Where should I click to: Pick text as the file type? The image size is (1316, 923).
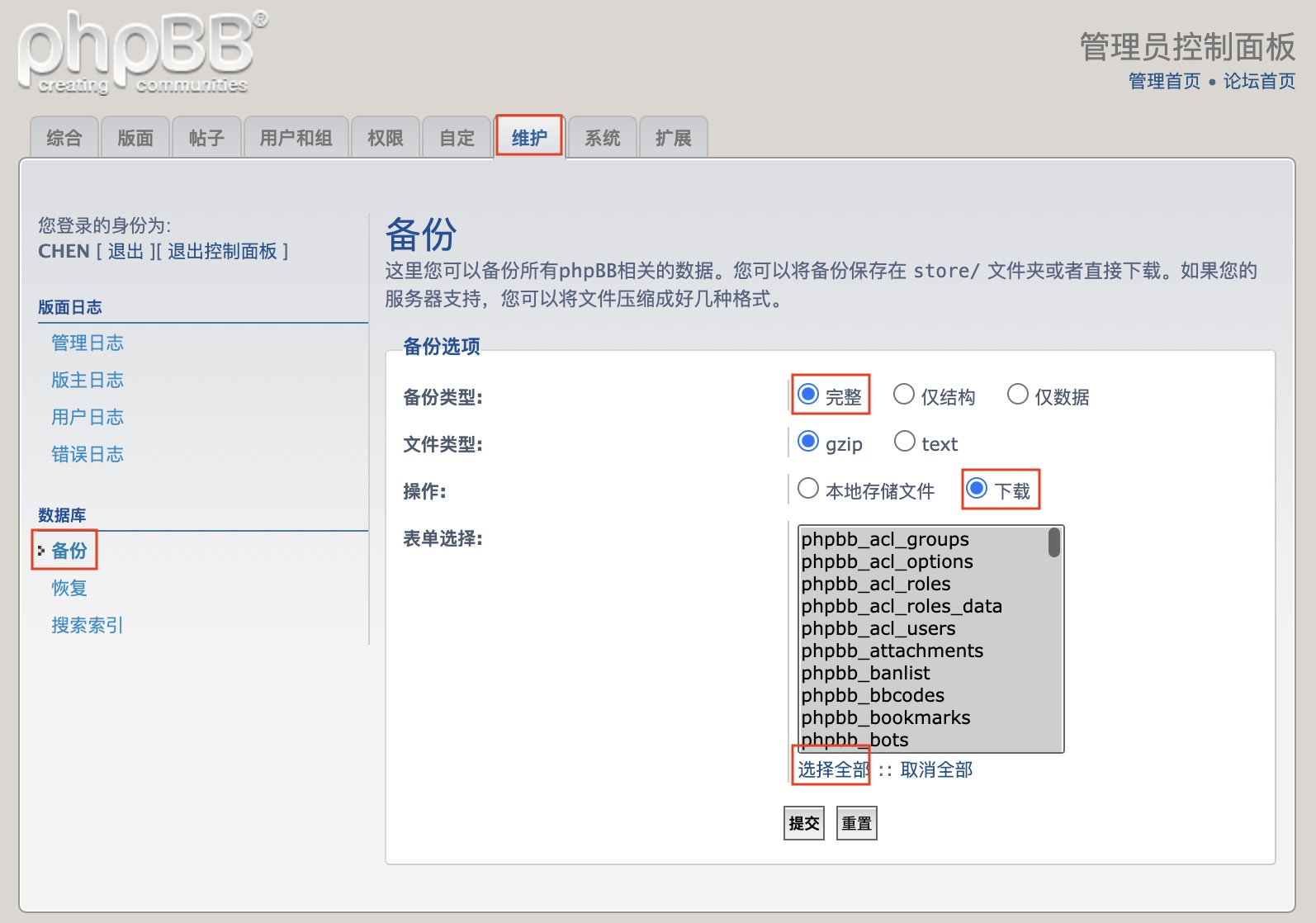tap(905, 442)
